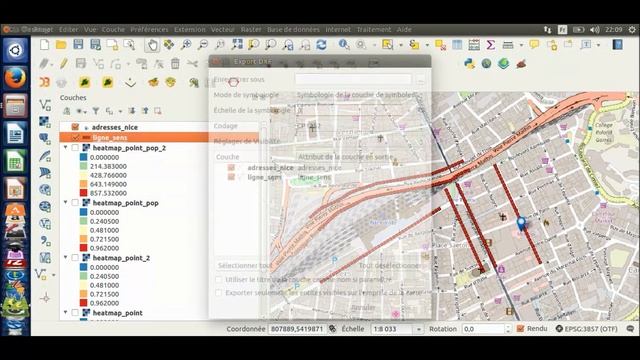Open the attribute table icon
The height and width of the screenshot is (360, 640).
tap(457, 44)
